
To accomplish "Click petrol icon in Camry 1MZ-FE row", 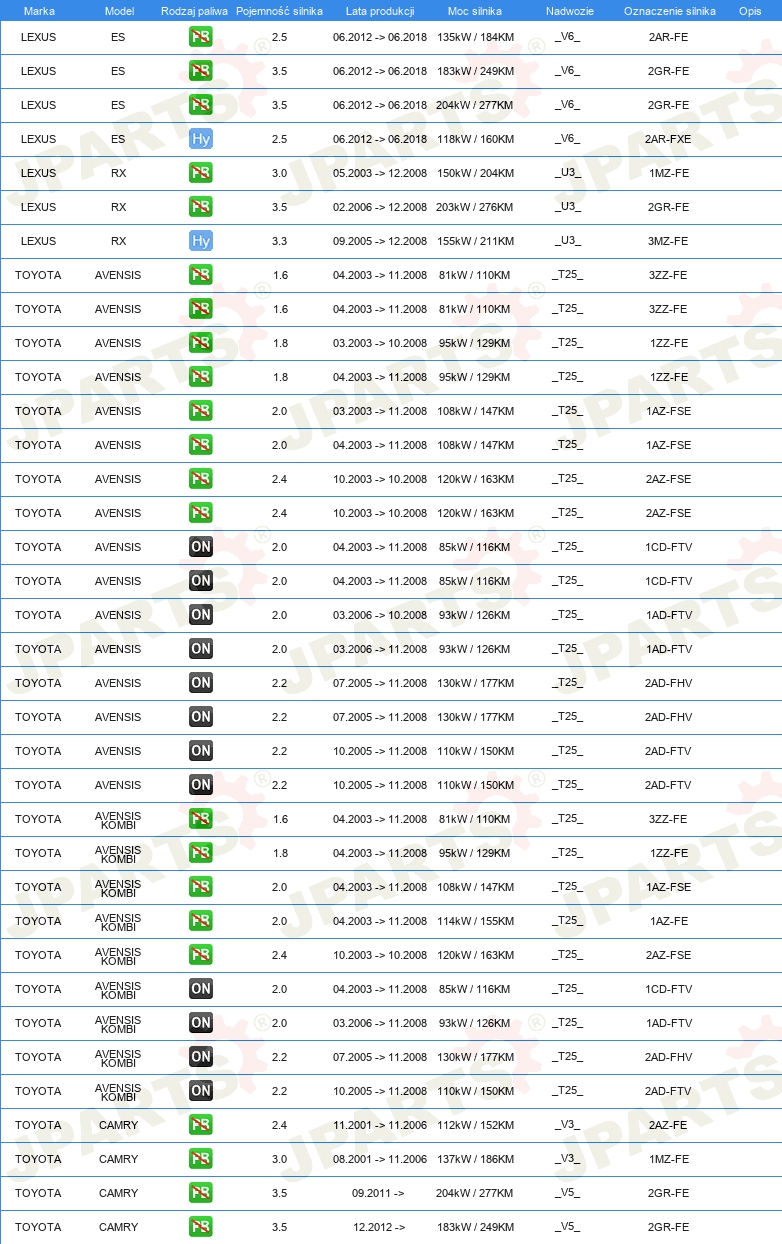I will click(x=201, y=1159).
